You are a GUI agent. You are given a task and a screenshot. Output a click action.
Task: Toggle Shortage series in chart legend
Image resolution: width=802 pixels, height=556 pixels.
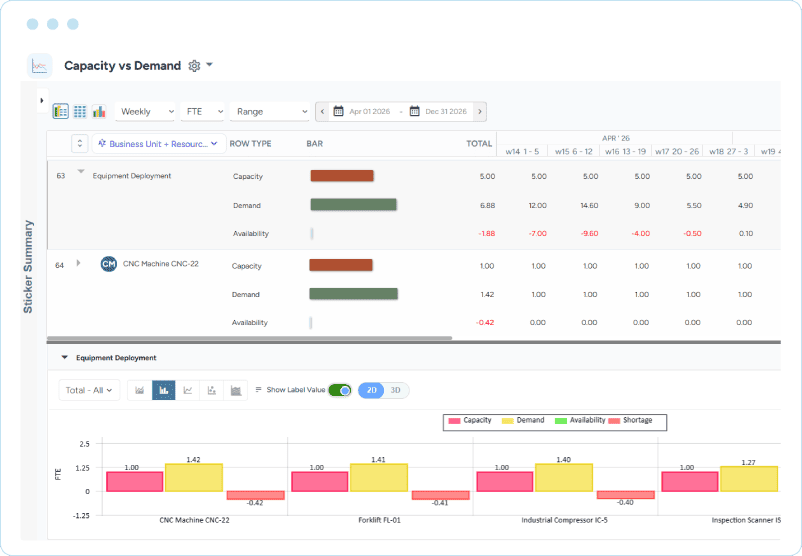(631, 420)
